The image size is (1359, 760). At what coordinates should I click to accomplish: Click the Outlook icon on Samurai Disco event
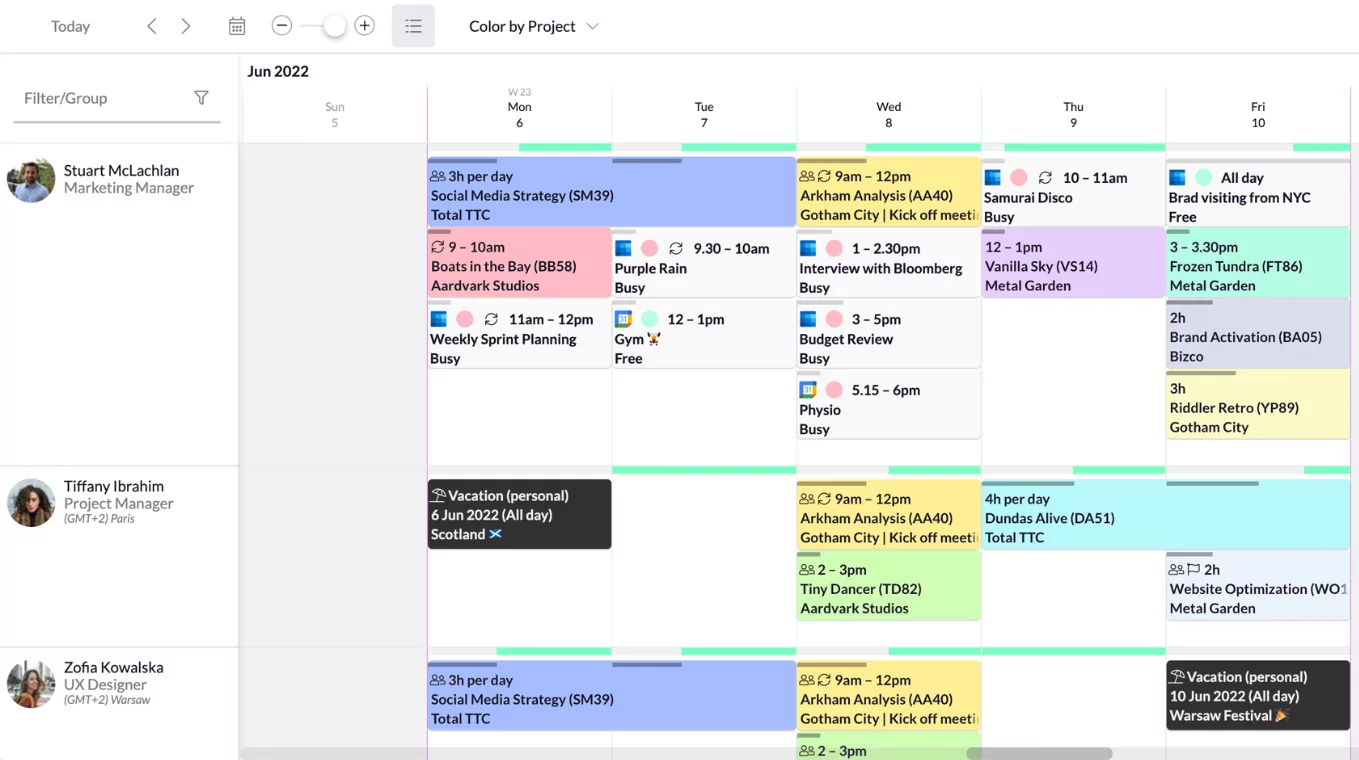click(x=993, y=177)
